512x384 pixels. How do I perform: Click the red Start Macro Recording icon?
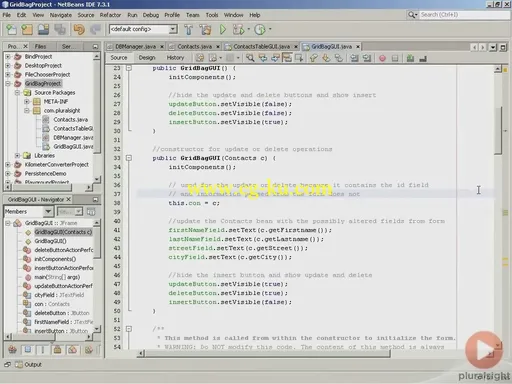coord(382,58)
